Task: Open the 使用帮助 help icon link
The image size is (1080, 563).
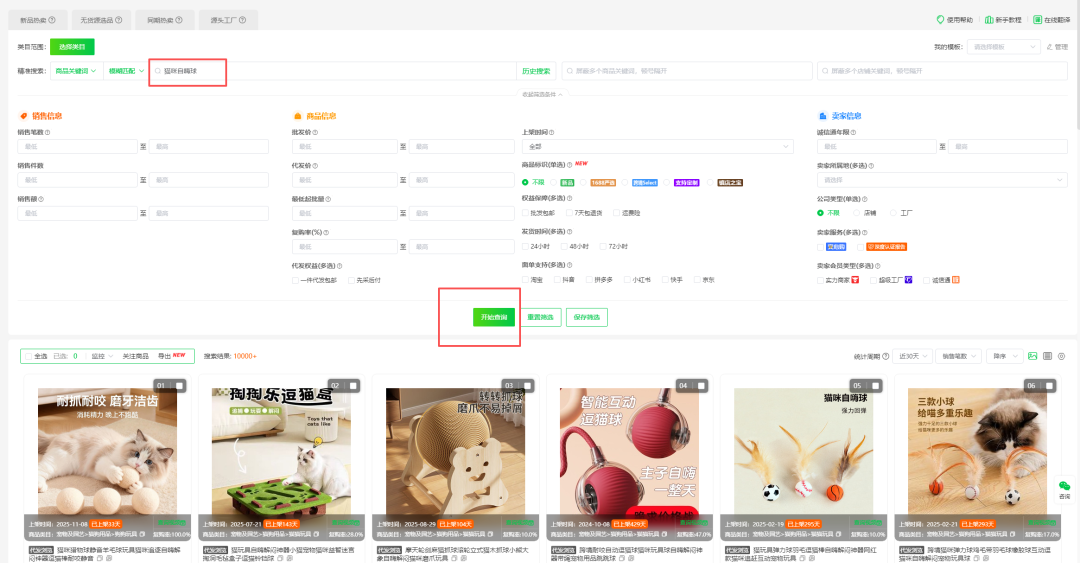Action: point(940,20)
